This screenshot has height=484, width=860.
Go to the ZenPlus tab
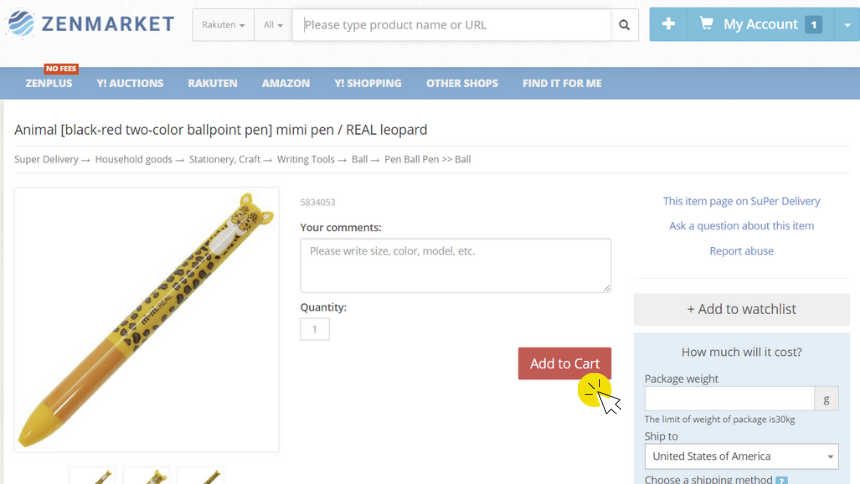pyautogui.click(x=49, y=83)
